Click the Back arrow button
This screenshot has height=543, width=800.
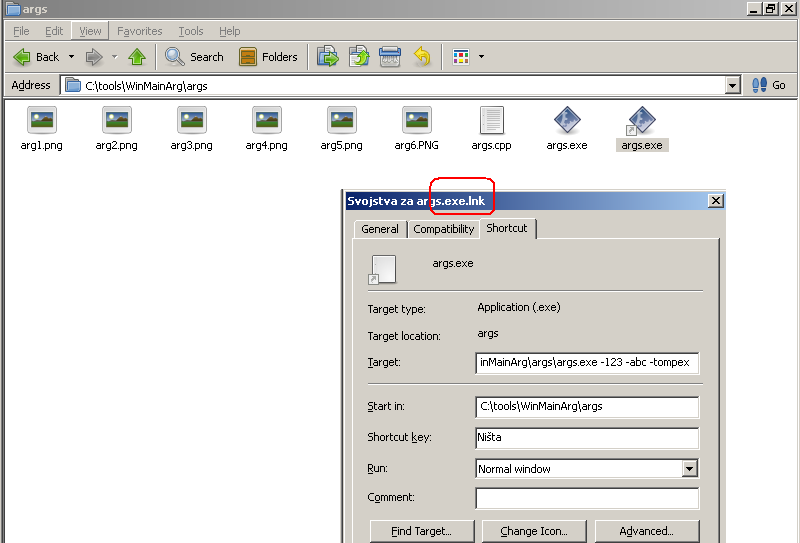click(x=36, y=57)
